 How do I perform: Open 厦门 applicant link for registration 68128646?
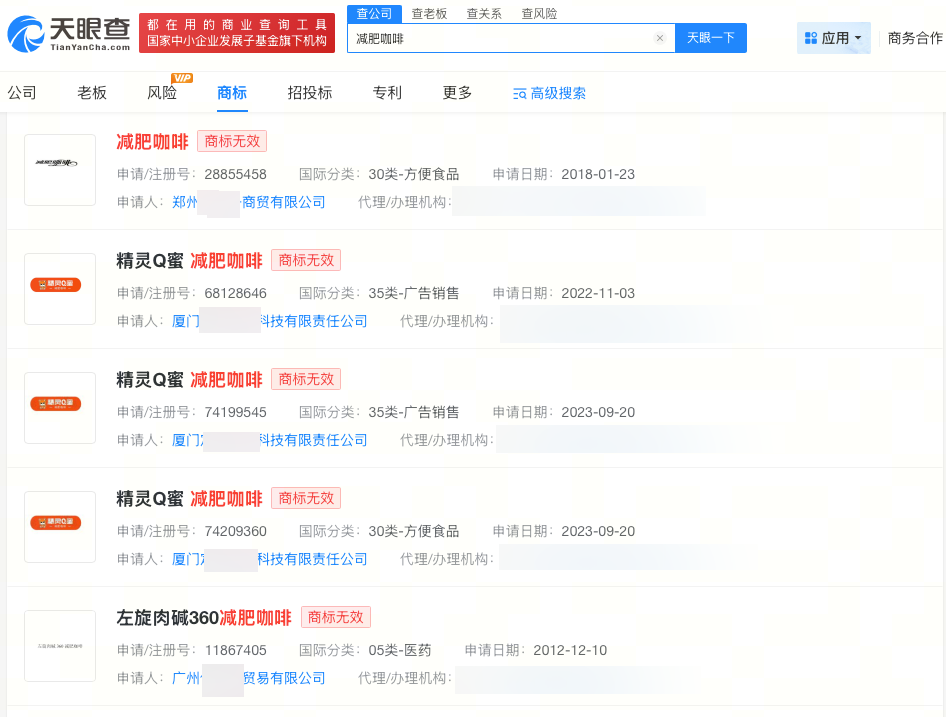270,321
